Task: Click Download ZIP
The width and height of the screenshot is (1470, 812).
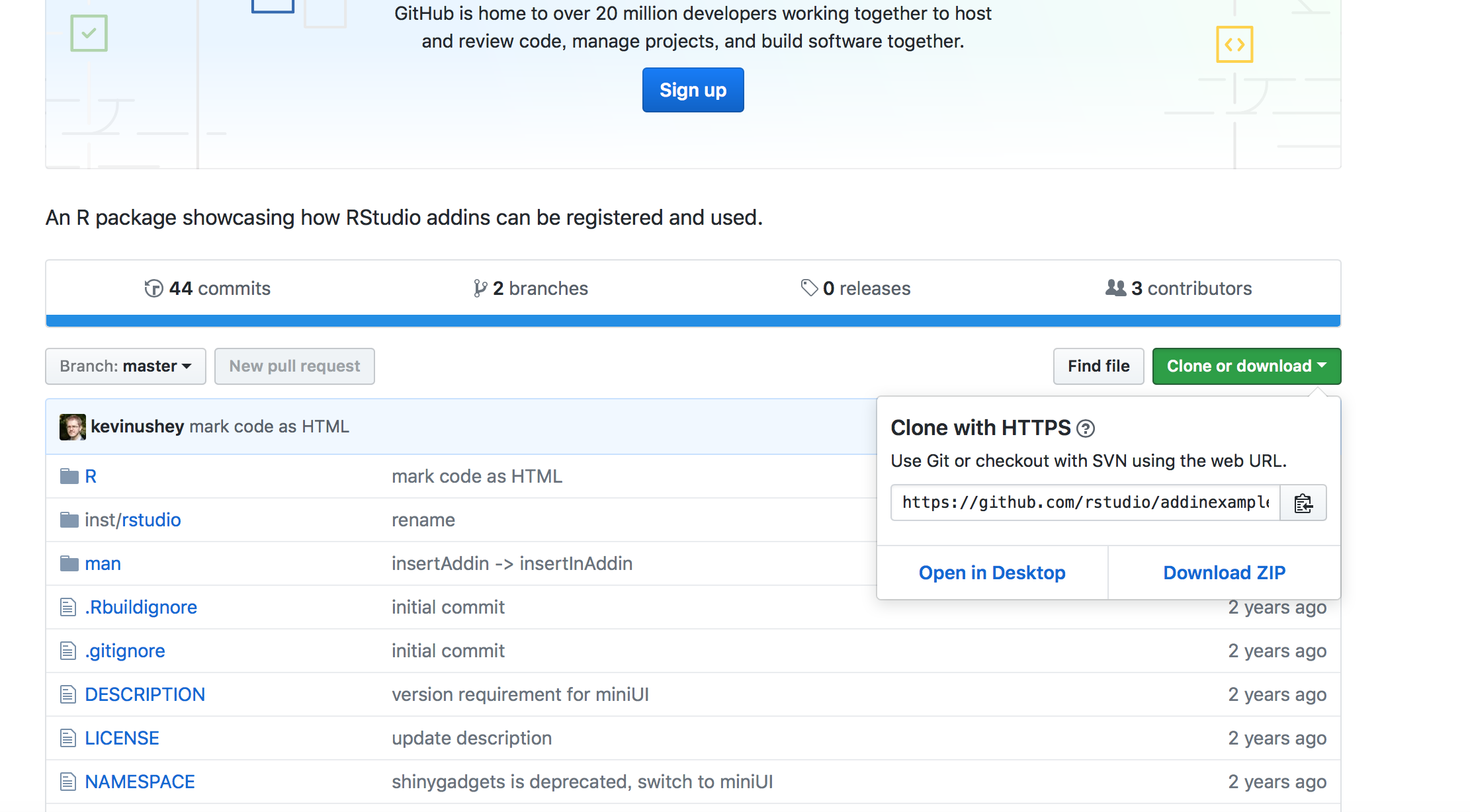Action: tap(1225, 573)
